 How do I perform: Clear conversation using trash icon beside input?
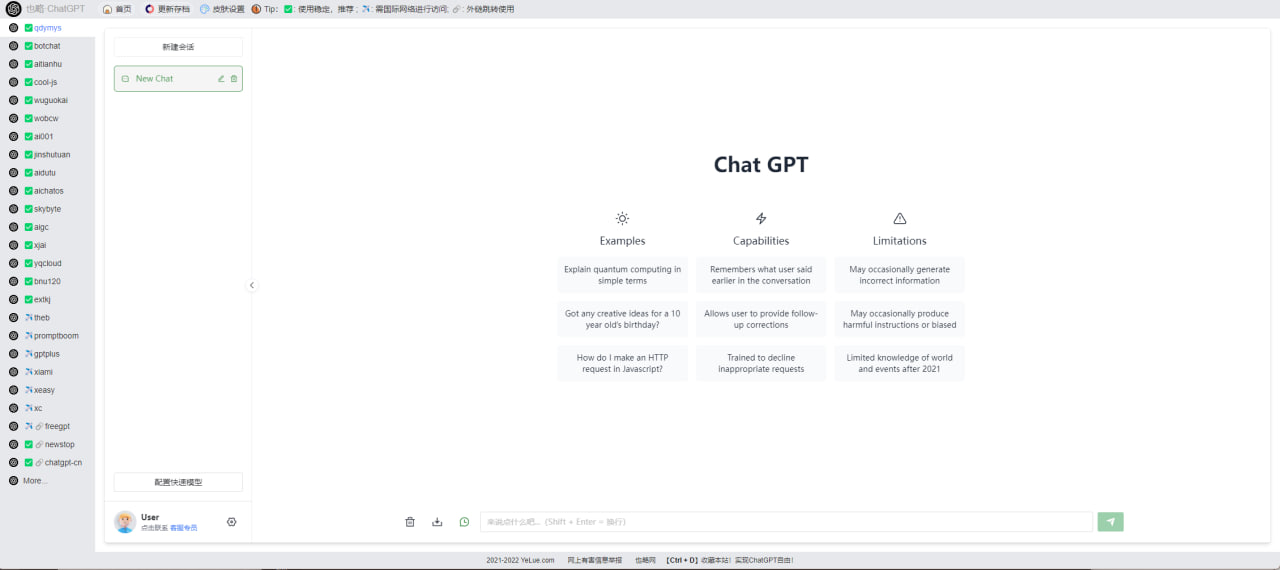pos(410,522)
